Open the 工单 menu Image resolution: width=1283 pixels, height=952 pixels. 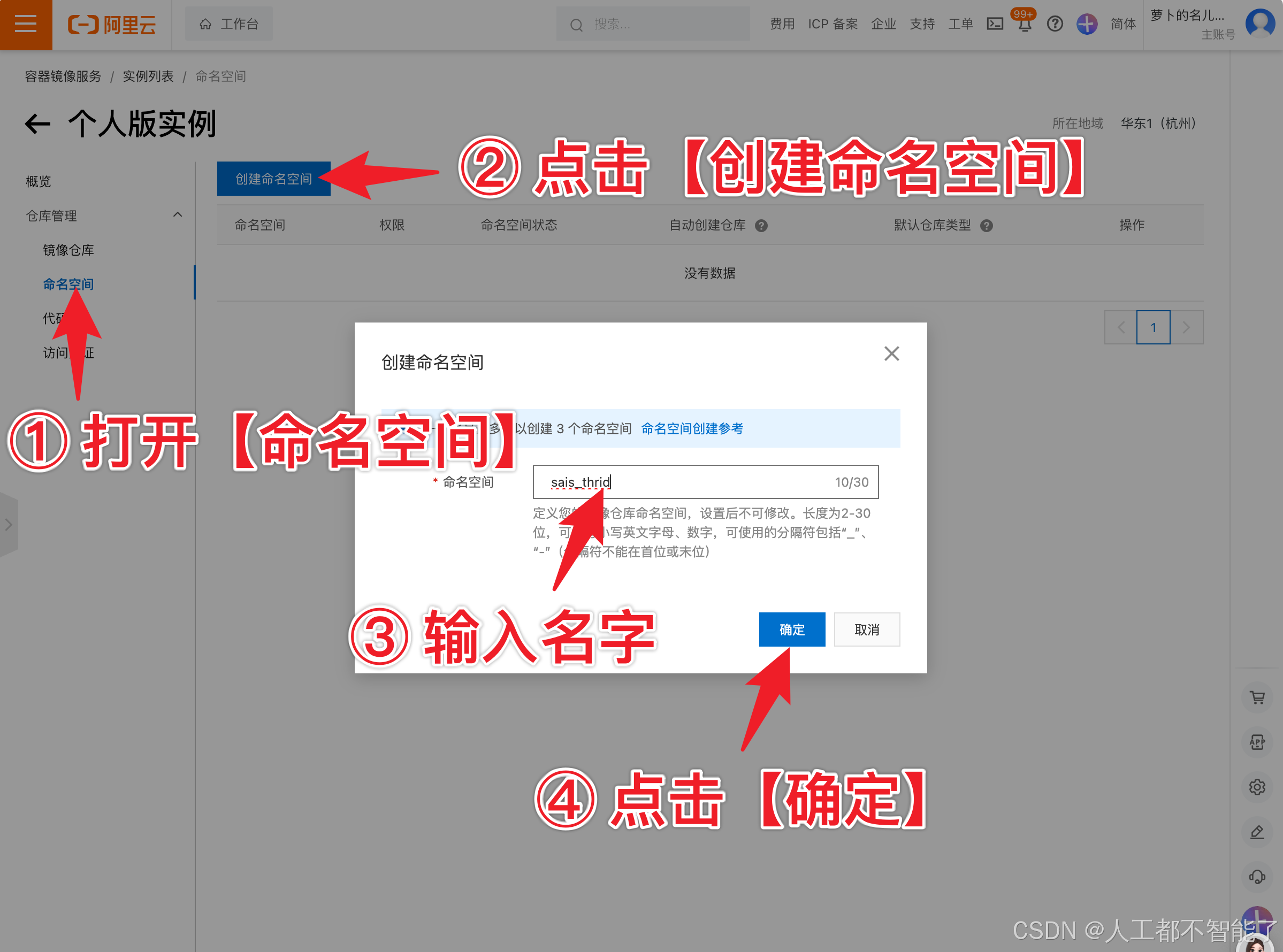tap(960, 24)
